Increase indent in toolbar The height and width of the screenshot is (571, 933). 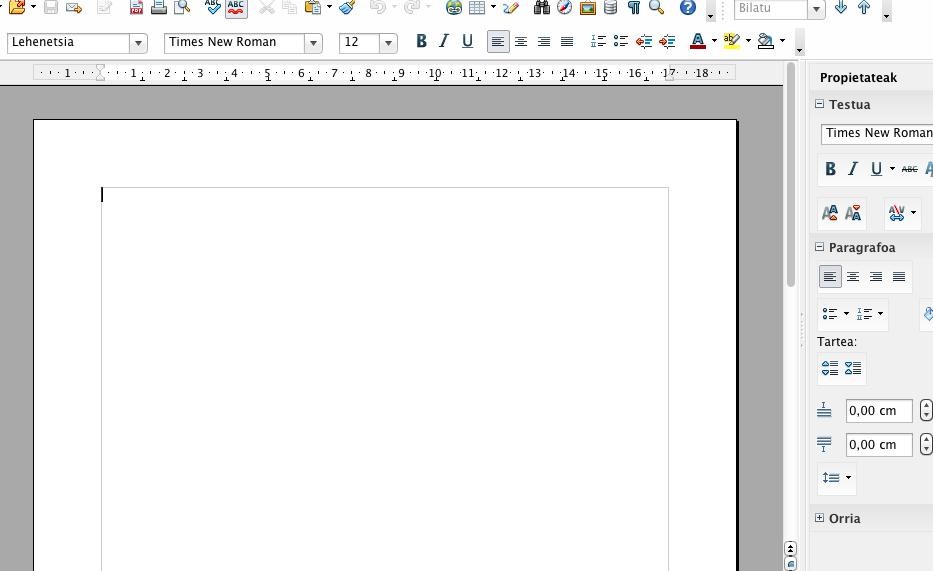pyautogui.click(x=667, y=41)
